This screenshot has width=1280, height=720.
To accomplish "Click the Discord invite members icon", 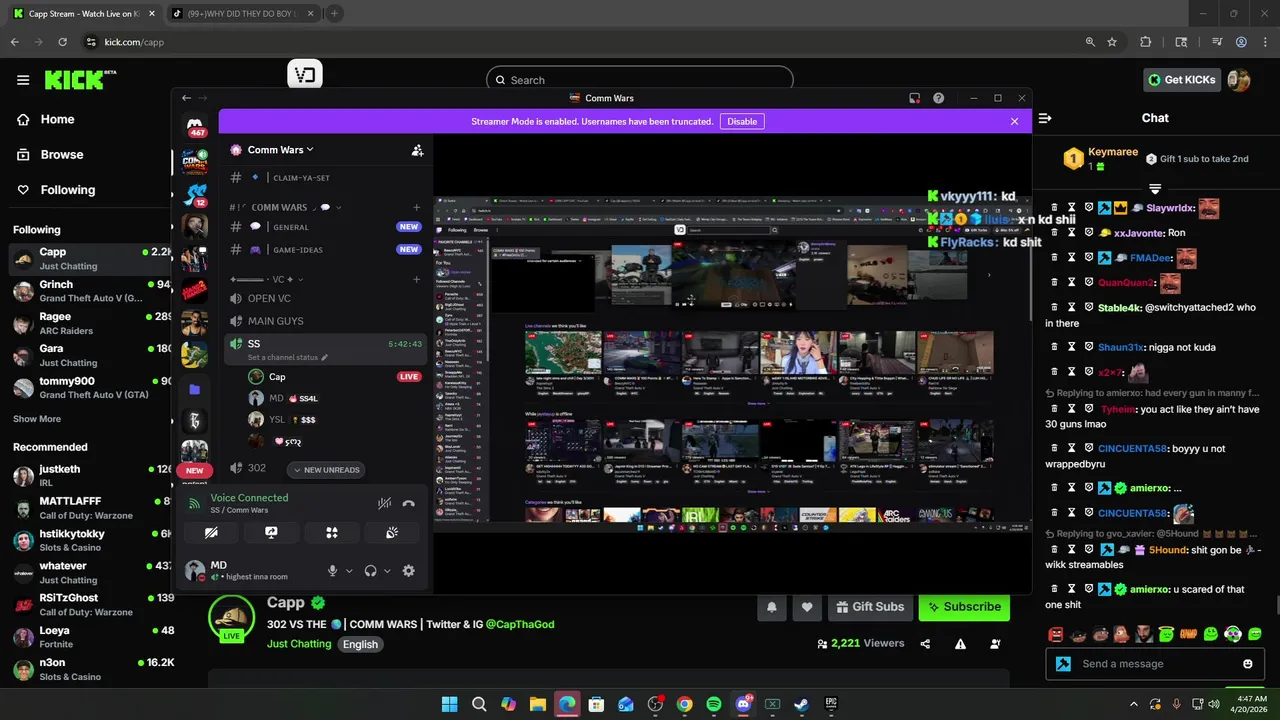I will click(417, 150).
